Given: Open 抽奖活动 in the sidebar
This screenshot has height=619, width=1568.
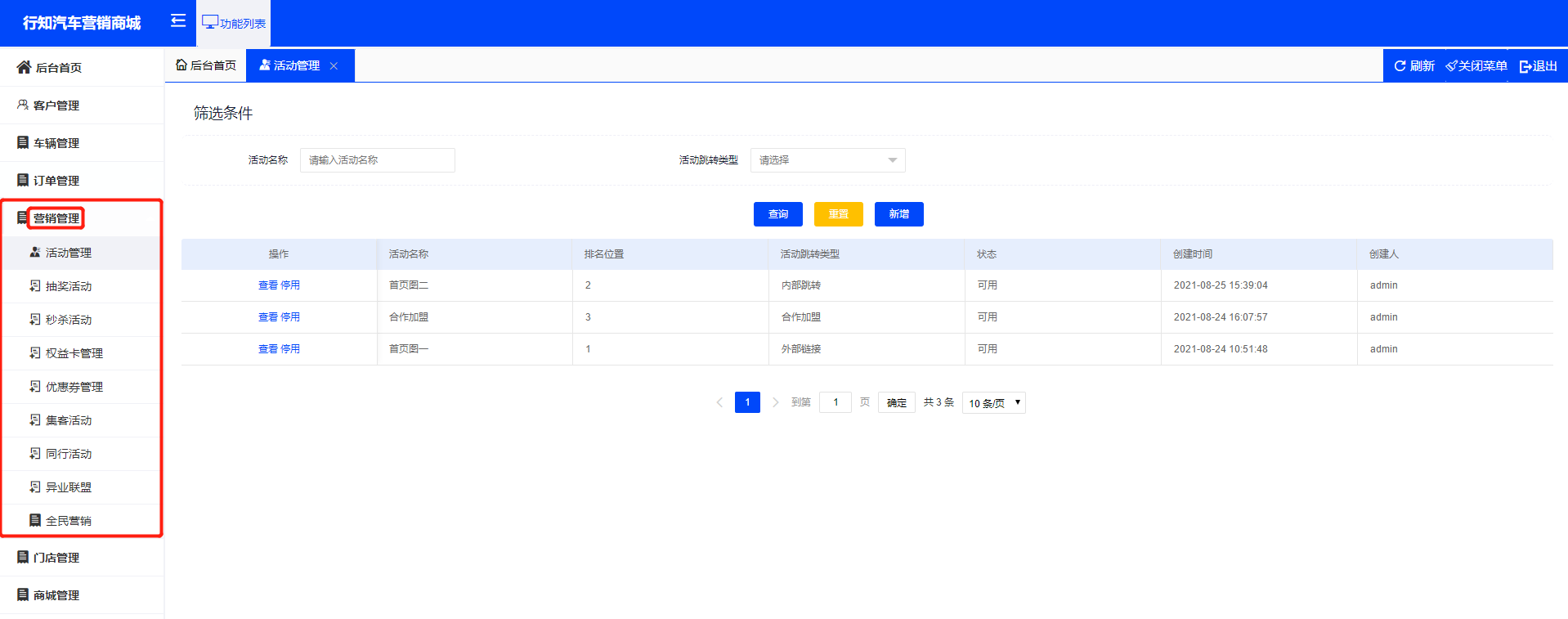Looking at the screenshot, I should point(69,286).
